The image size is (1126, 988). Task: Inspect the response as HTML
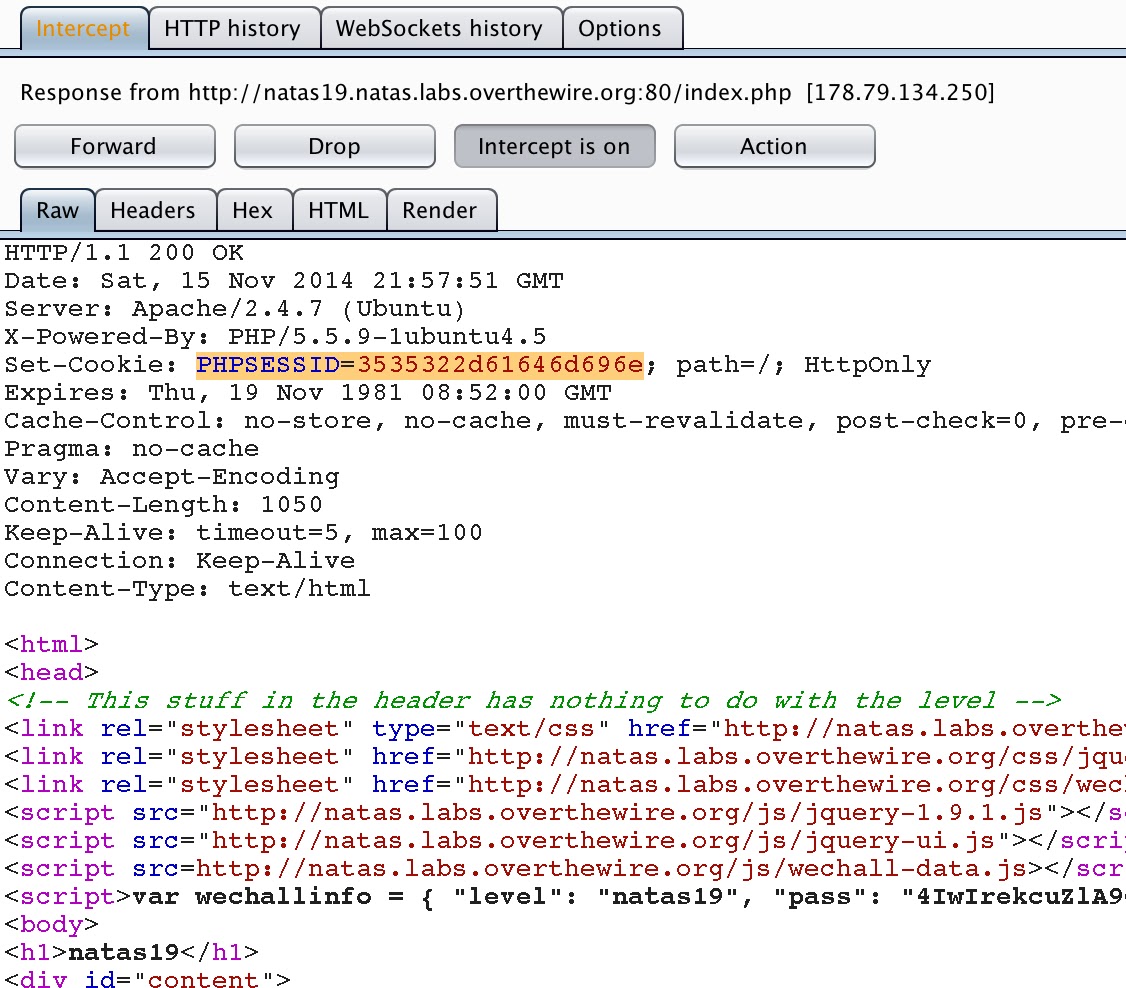339,210
